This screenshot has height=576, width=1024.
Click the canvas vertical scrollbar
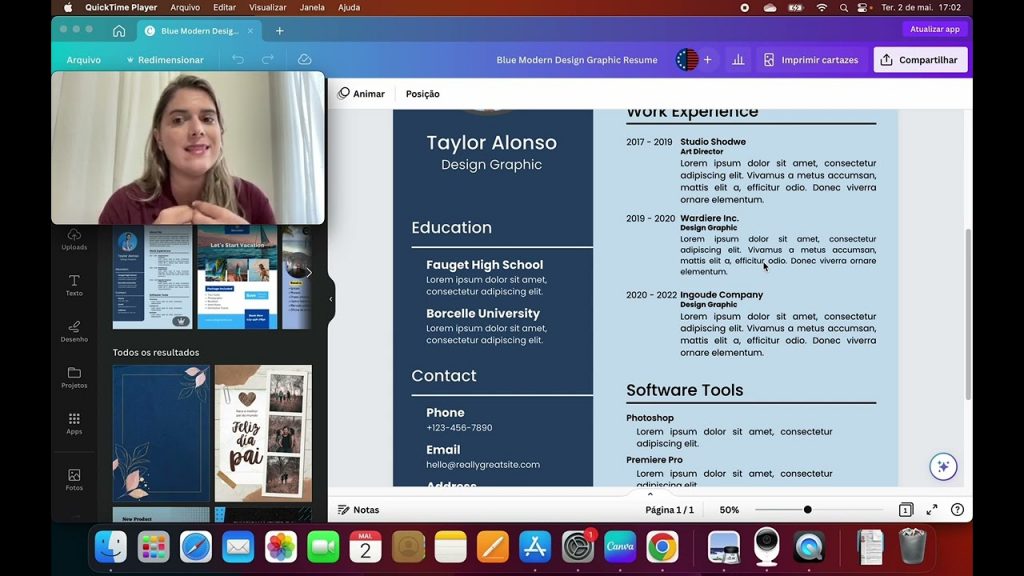(968, 313)
